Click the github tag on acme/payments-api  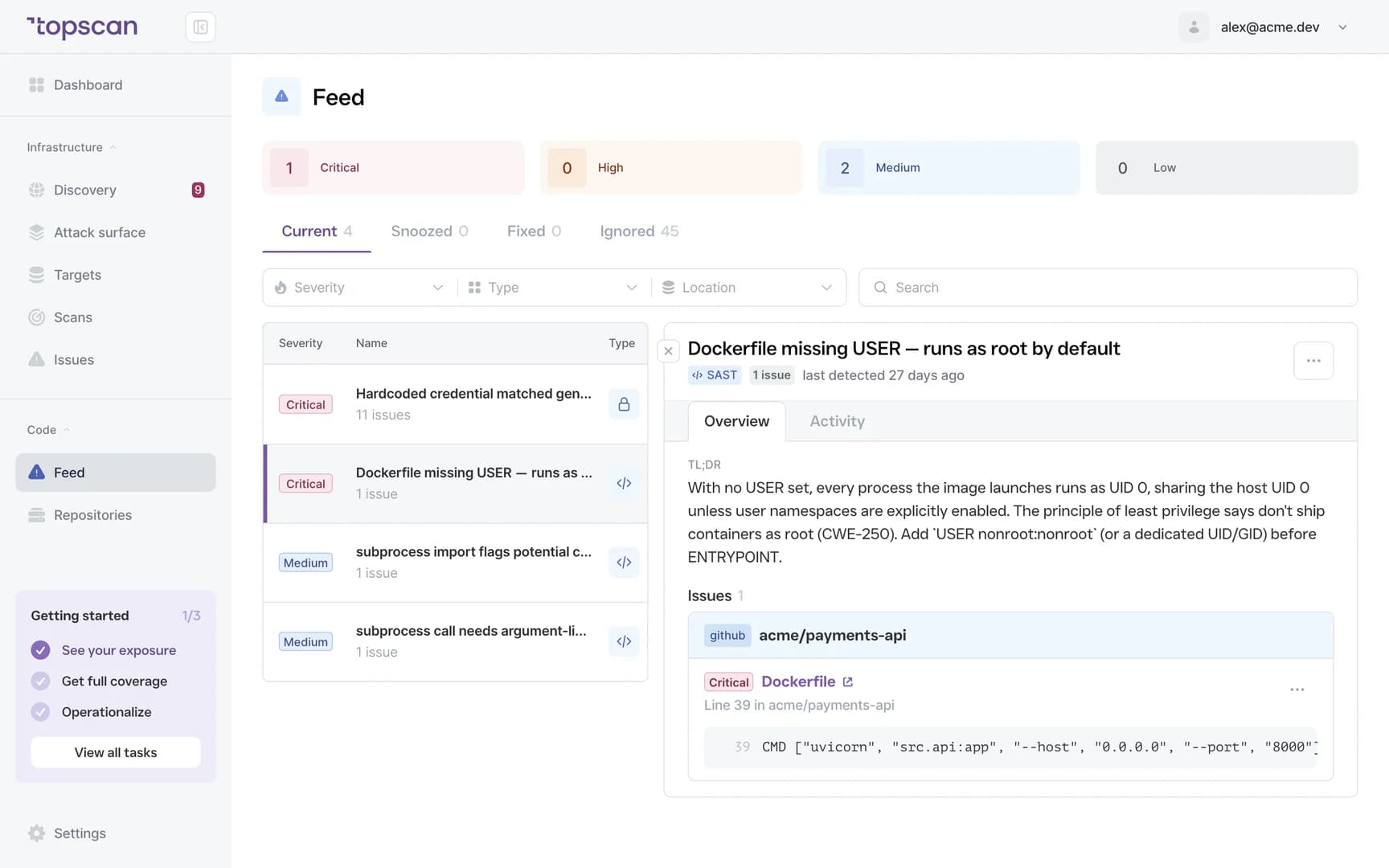coord(727,636)
